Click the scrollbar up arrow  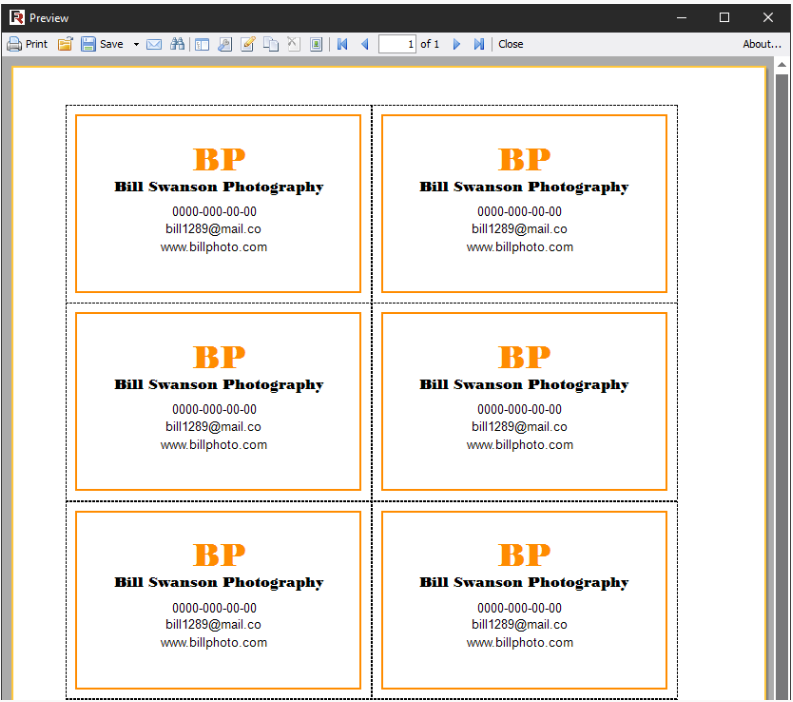tap(782, 65)
